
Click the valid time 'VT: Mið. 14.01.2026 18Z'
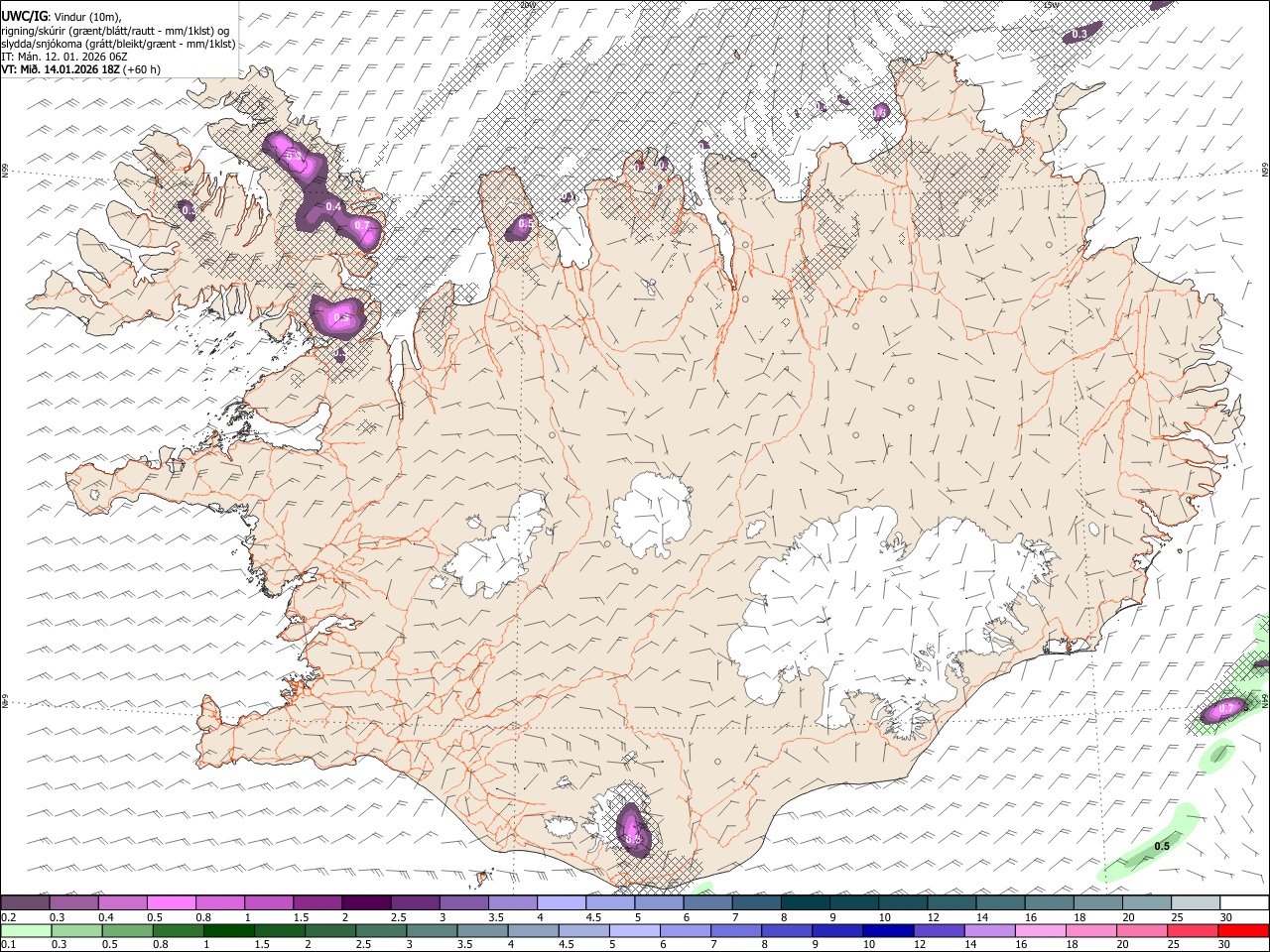tap(61, 69)
